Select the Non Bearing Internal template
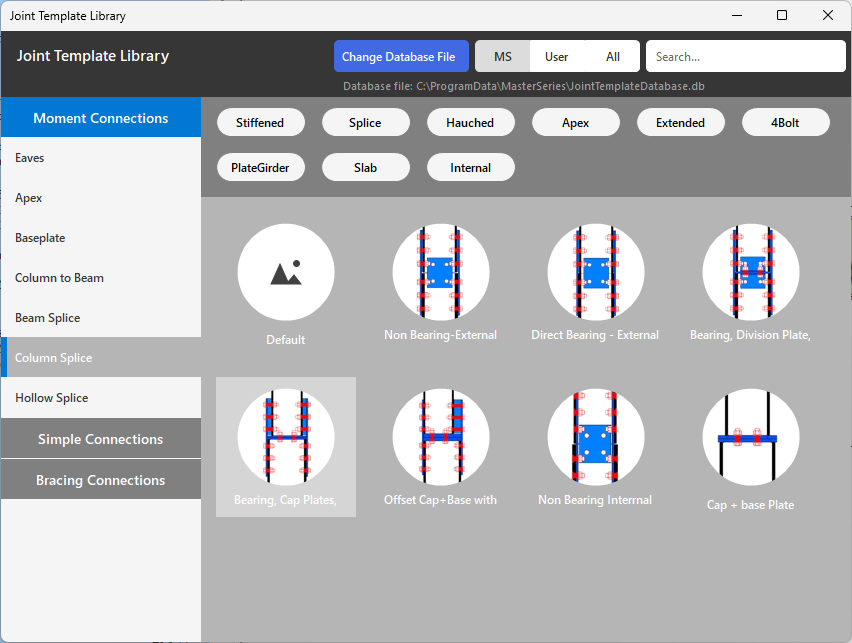852x643 pixels. click(x=595, y=437)
